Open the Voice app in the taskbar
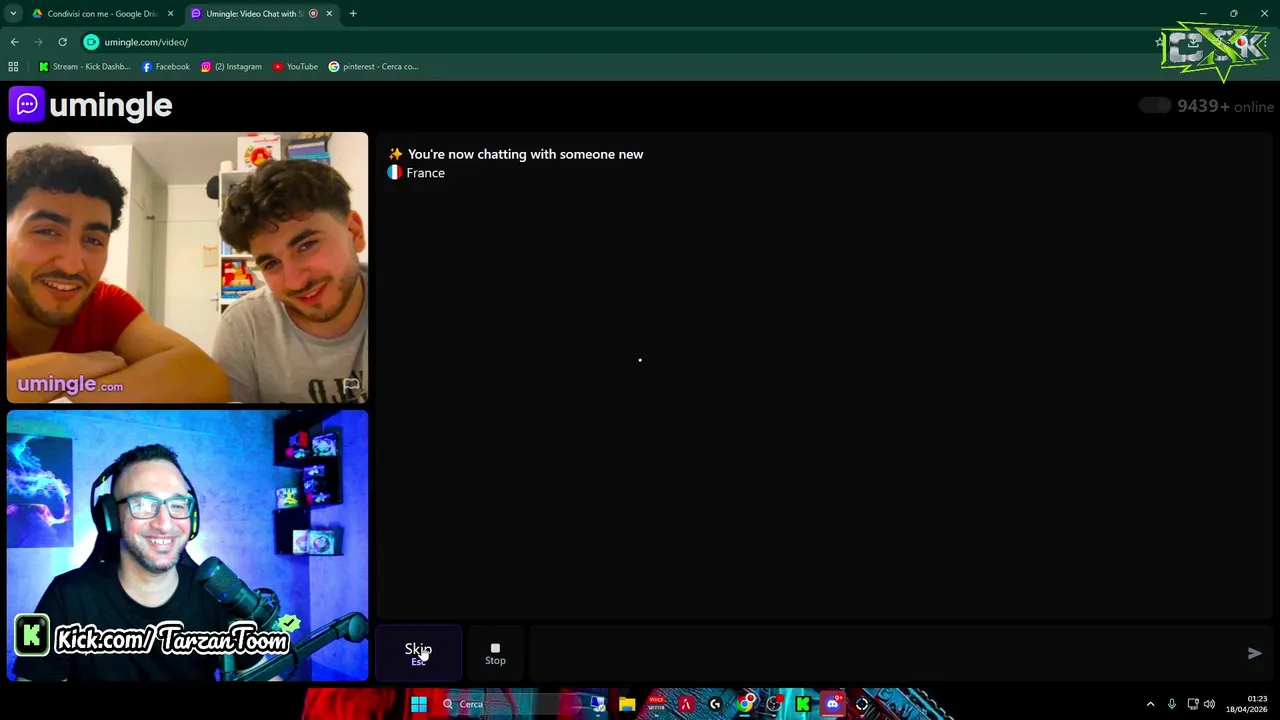 click(x=656, y=704)
